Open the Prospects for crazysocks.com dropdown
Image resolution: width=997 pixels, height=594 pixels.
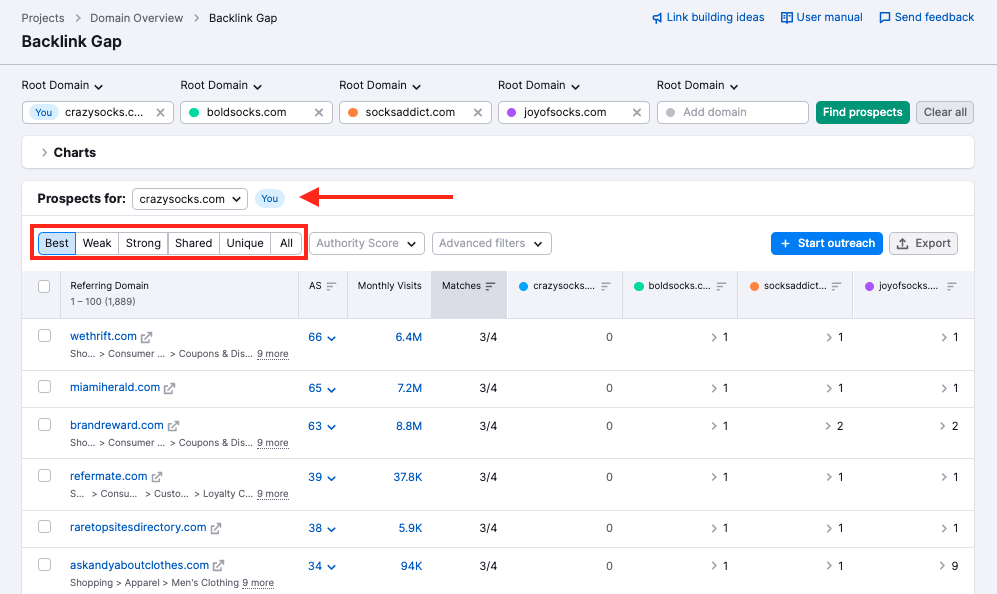[189, 199]
